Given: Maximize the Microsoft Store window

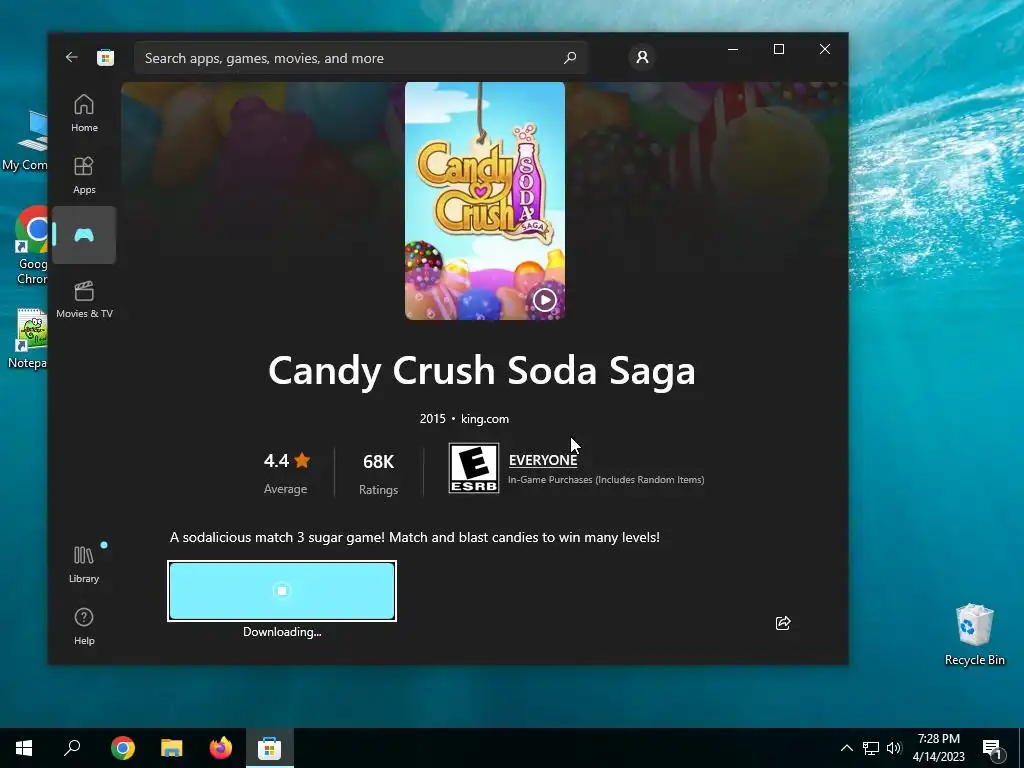Looking at the screenshot, I should (x=778, y=49).
